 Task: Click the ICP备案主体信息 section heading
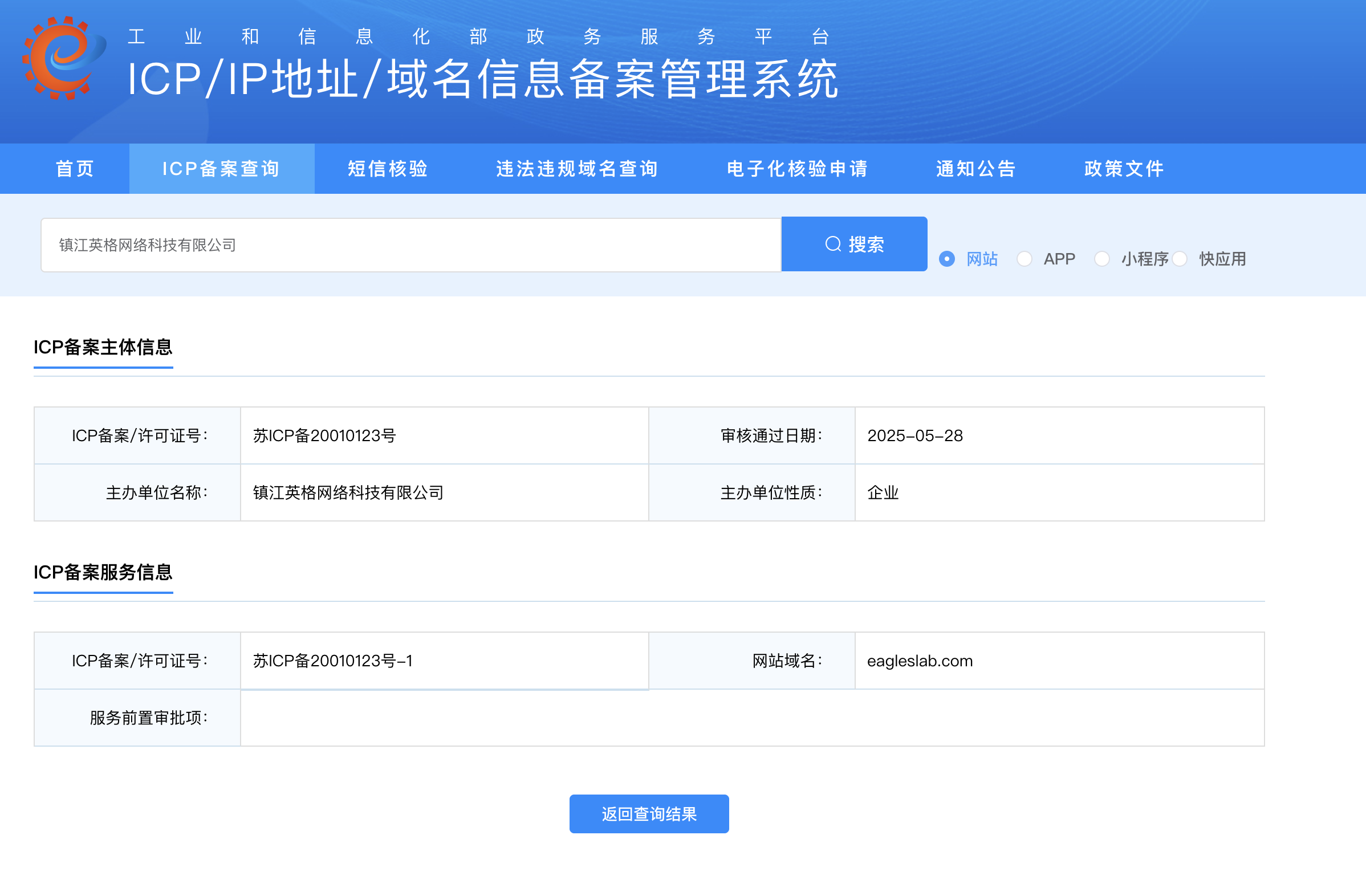(103, 347)
